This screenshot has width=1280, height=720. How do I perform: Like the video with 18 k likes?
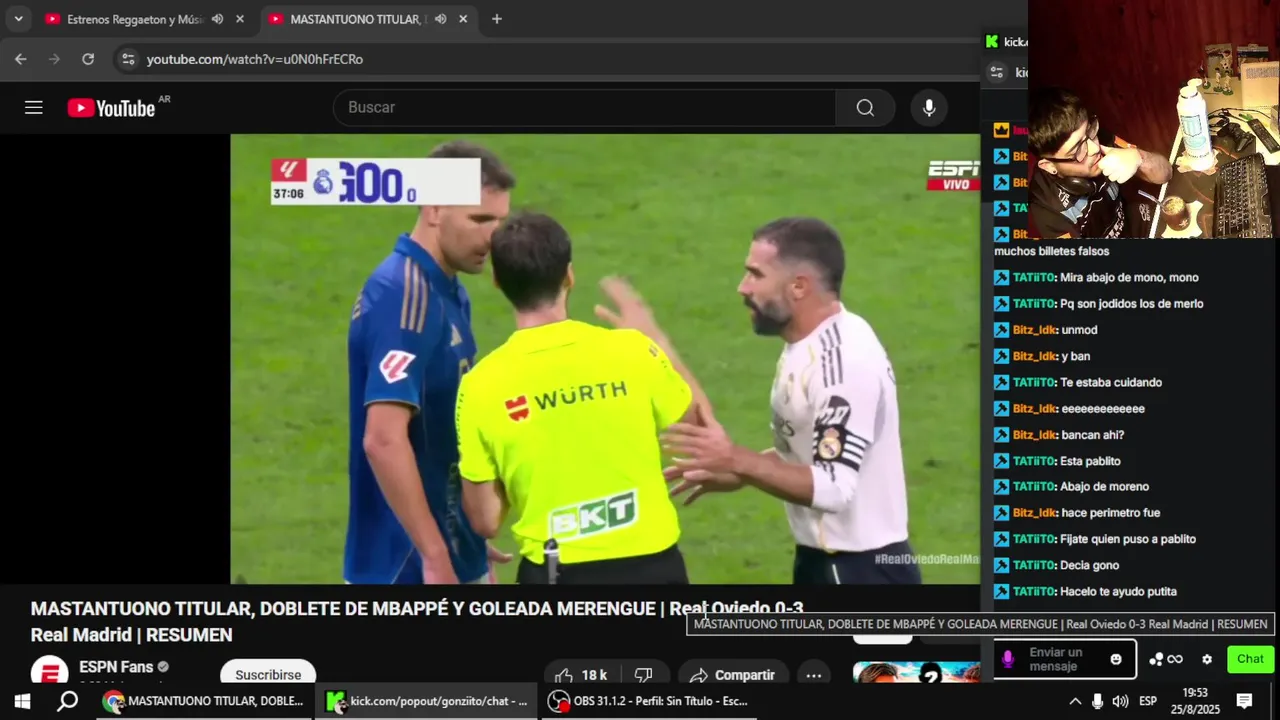click(582, 674)
